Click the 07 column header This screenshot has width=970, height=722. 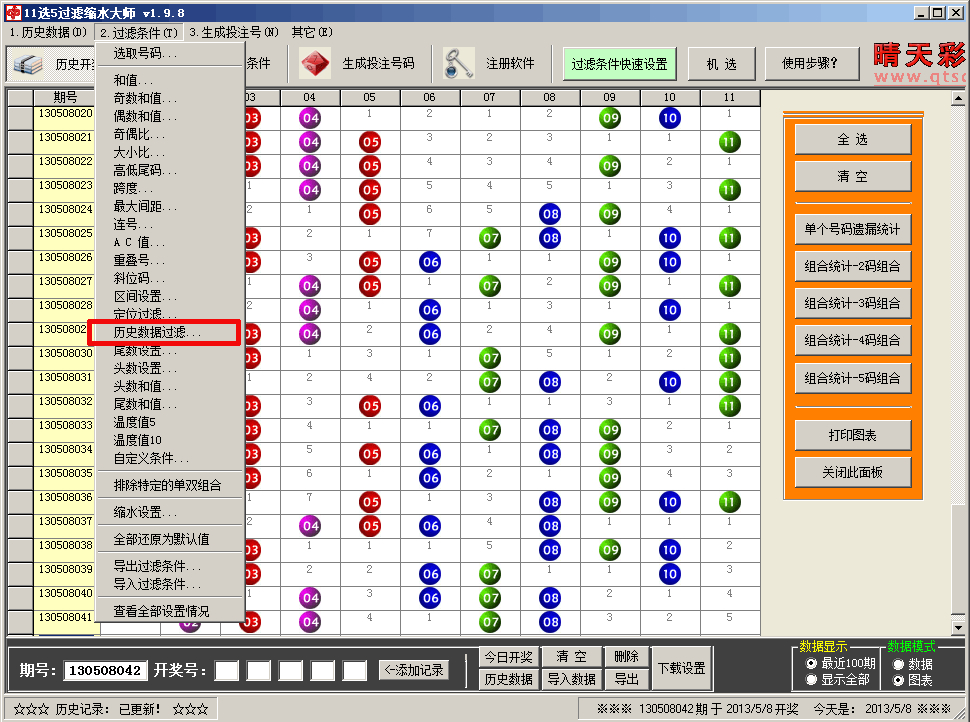click(489, 97)
